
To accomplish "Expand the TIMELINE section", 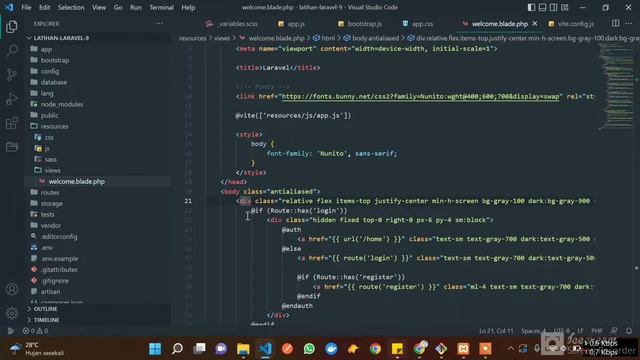I will 46,320.
